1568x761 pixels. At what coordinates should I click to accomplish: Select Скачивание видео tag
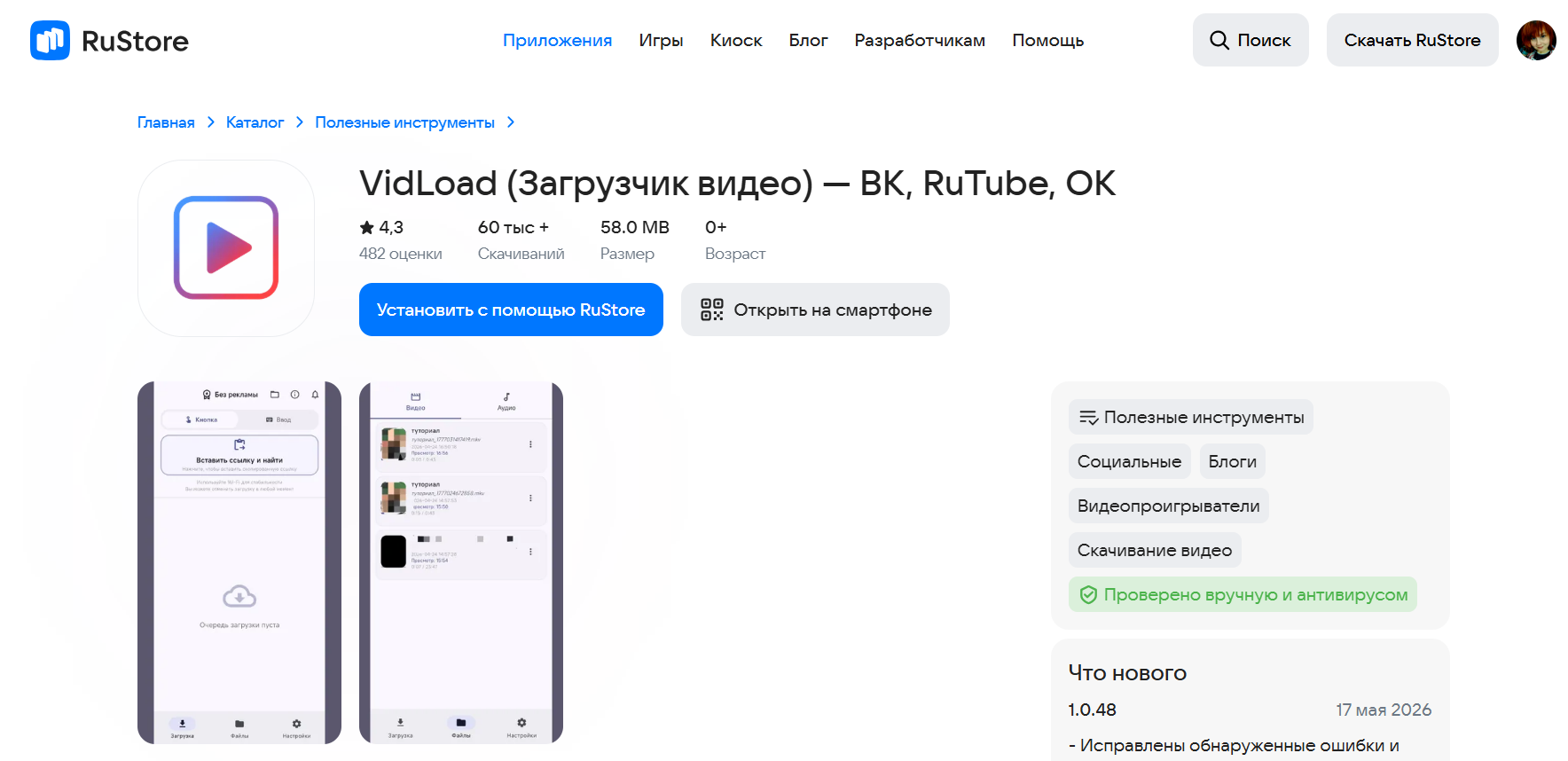click(x=1155, y=550)
